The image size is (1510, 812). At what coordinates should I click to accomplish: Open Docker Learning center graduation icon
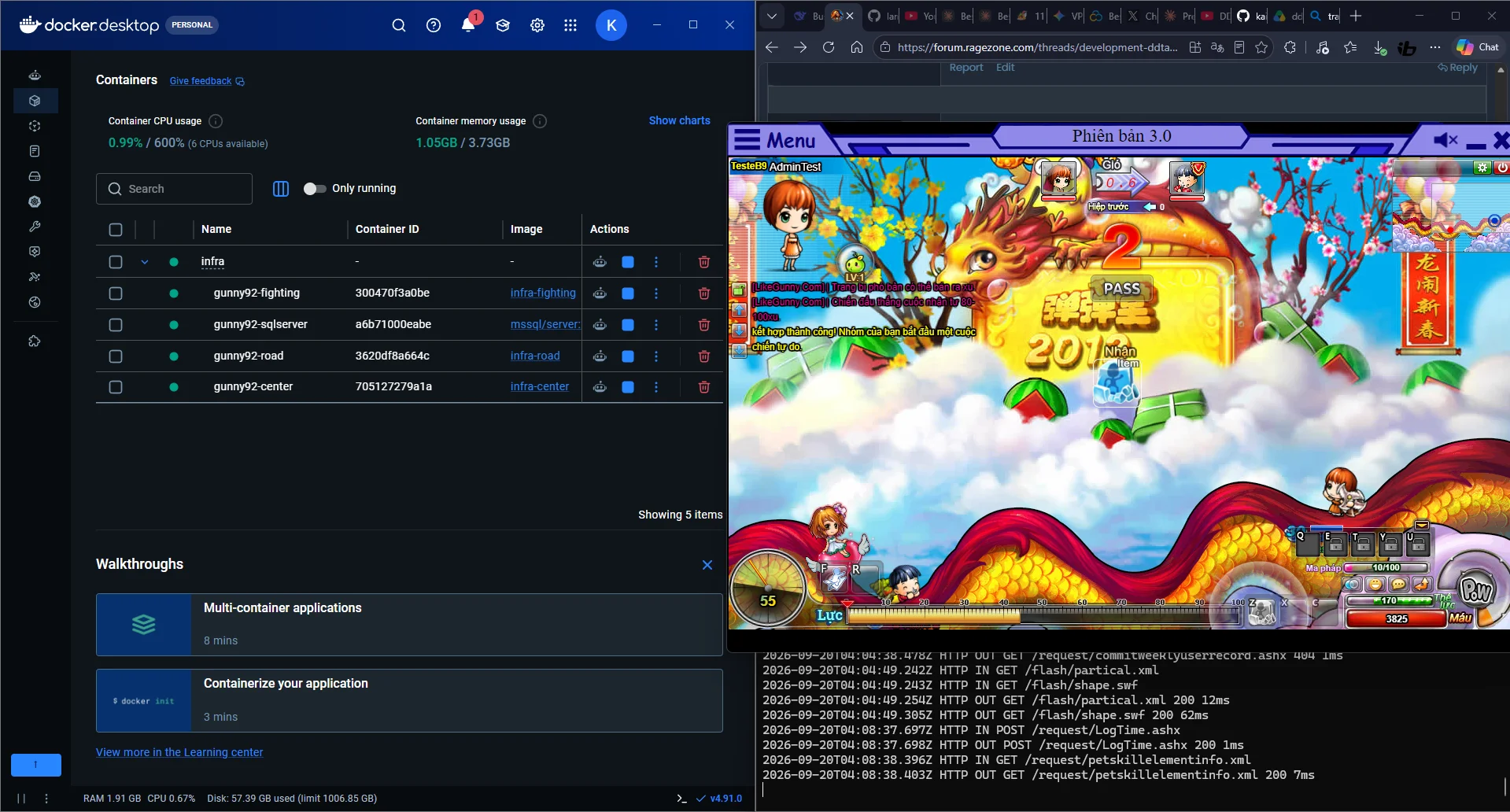coord(503,25)
